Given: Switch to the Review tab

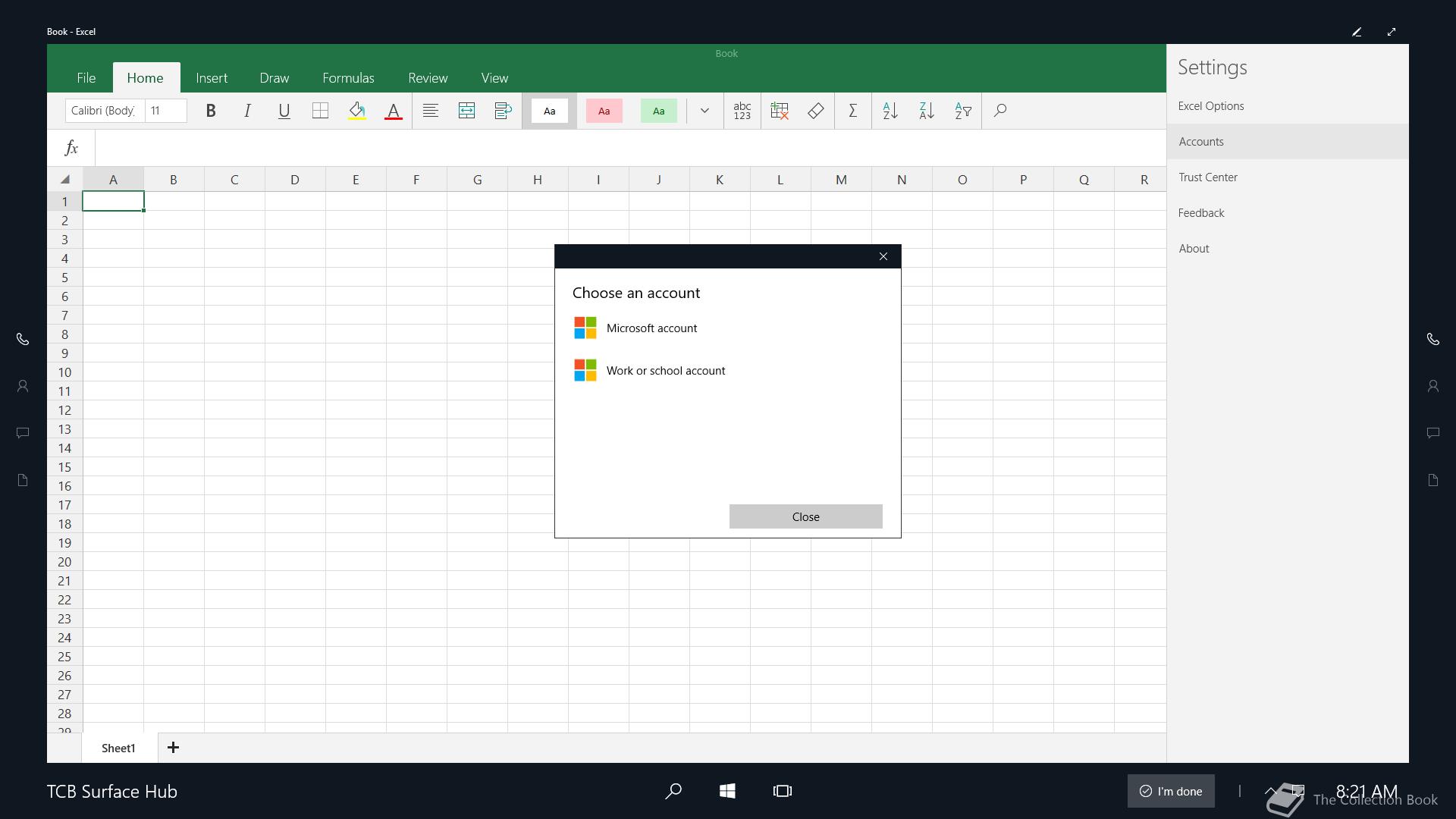Looking at the screenshot, I should pyautogui.click(x=428, y=78).
